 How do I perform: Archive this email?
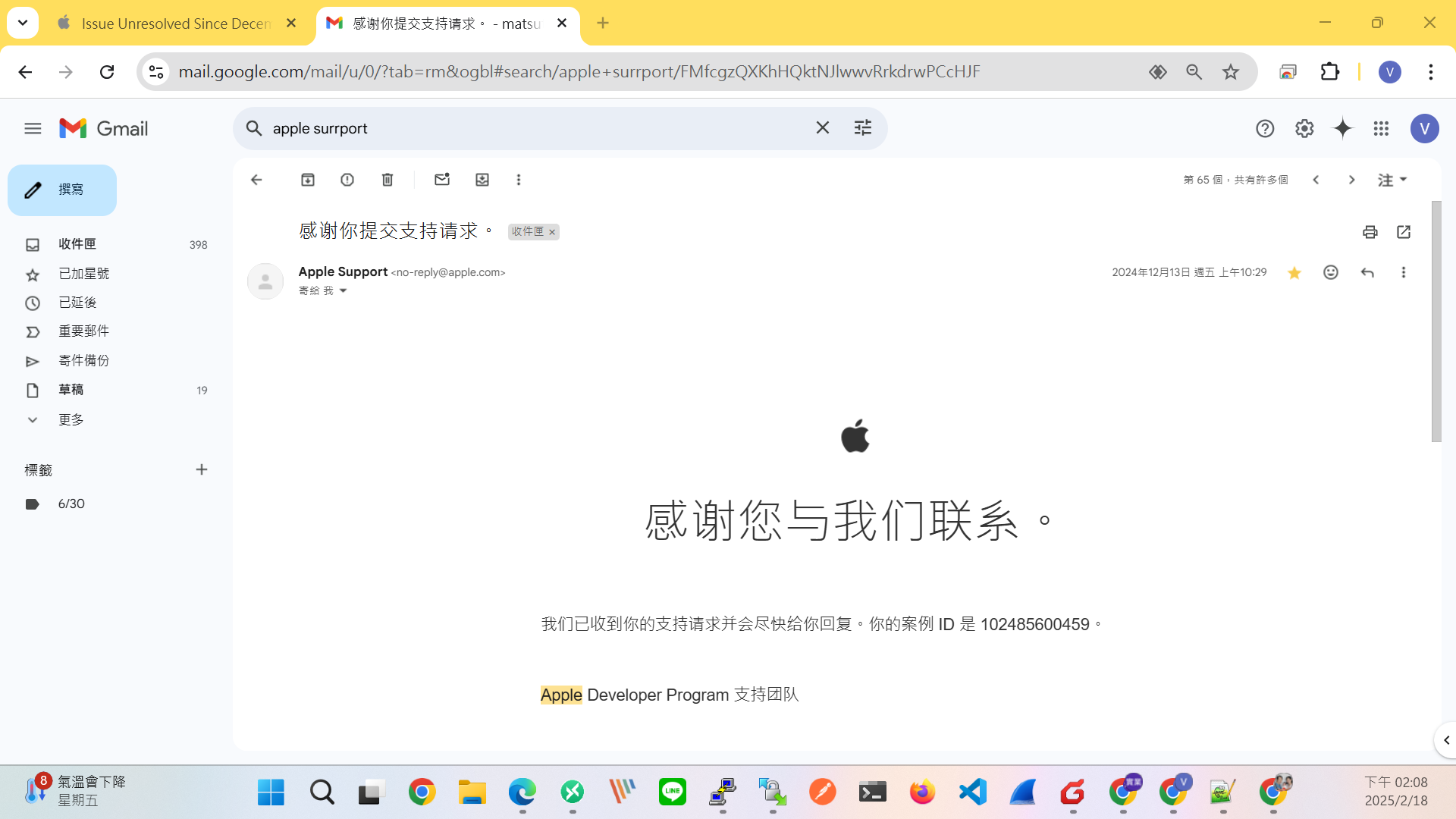coord(308,180)
